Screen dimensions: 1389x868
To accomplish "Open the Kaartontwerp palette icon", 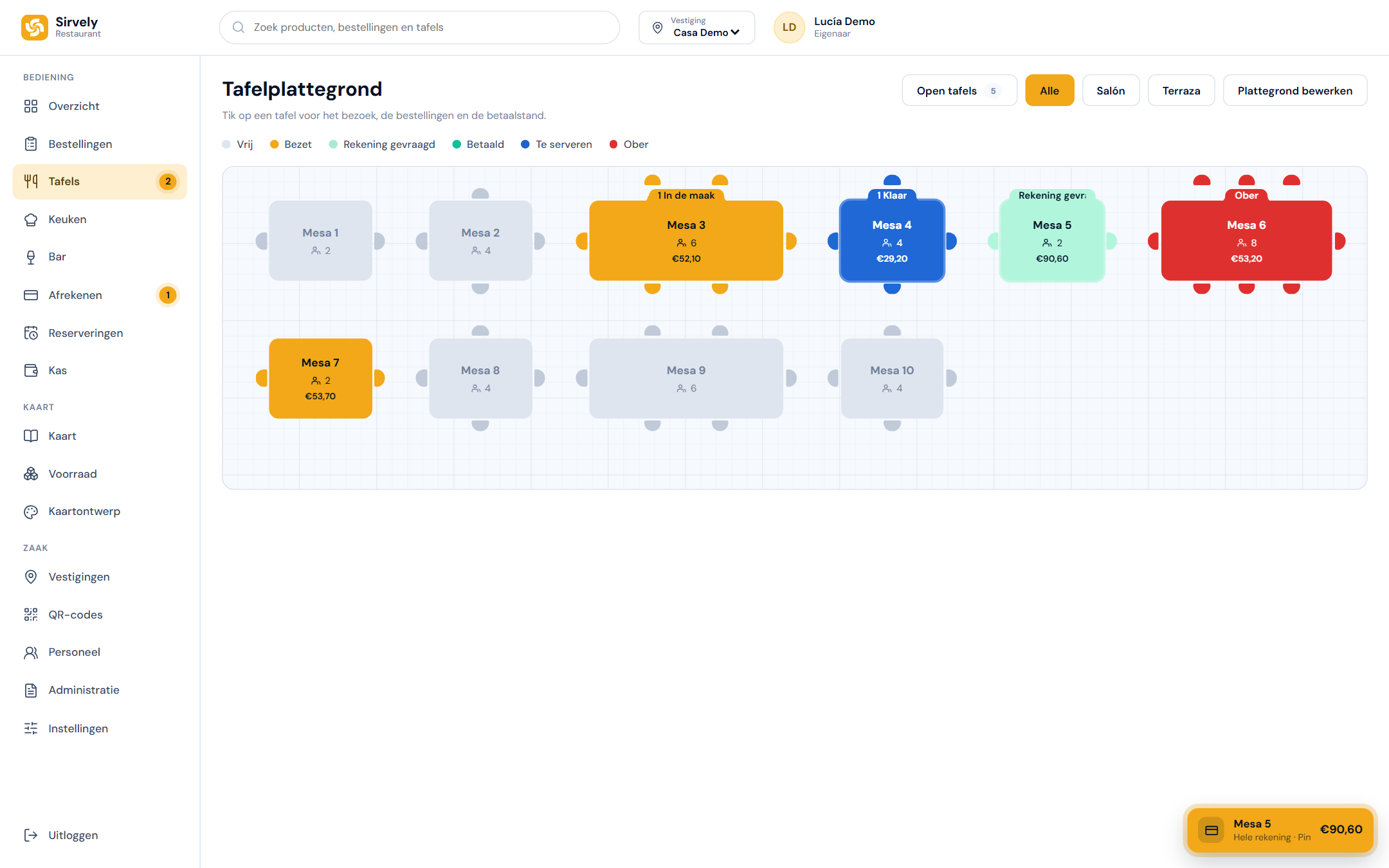I will tap(31, 512).
